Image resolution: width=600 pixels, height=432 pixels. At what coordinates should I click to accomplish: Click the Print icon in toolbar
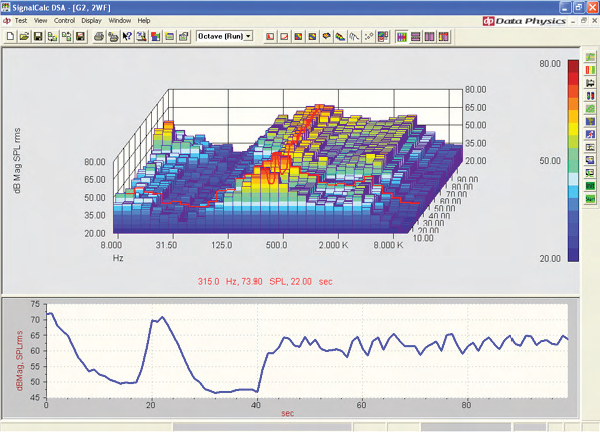pos(101,37)
